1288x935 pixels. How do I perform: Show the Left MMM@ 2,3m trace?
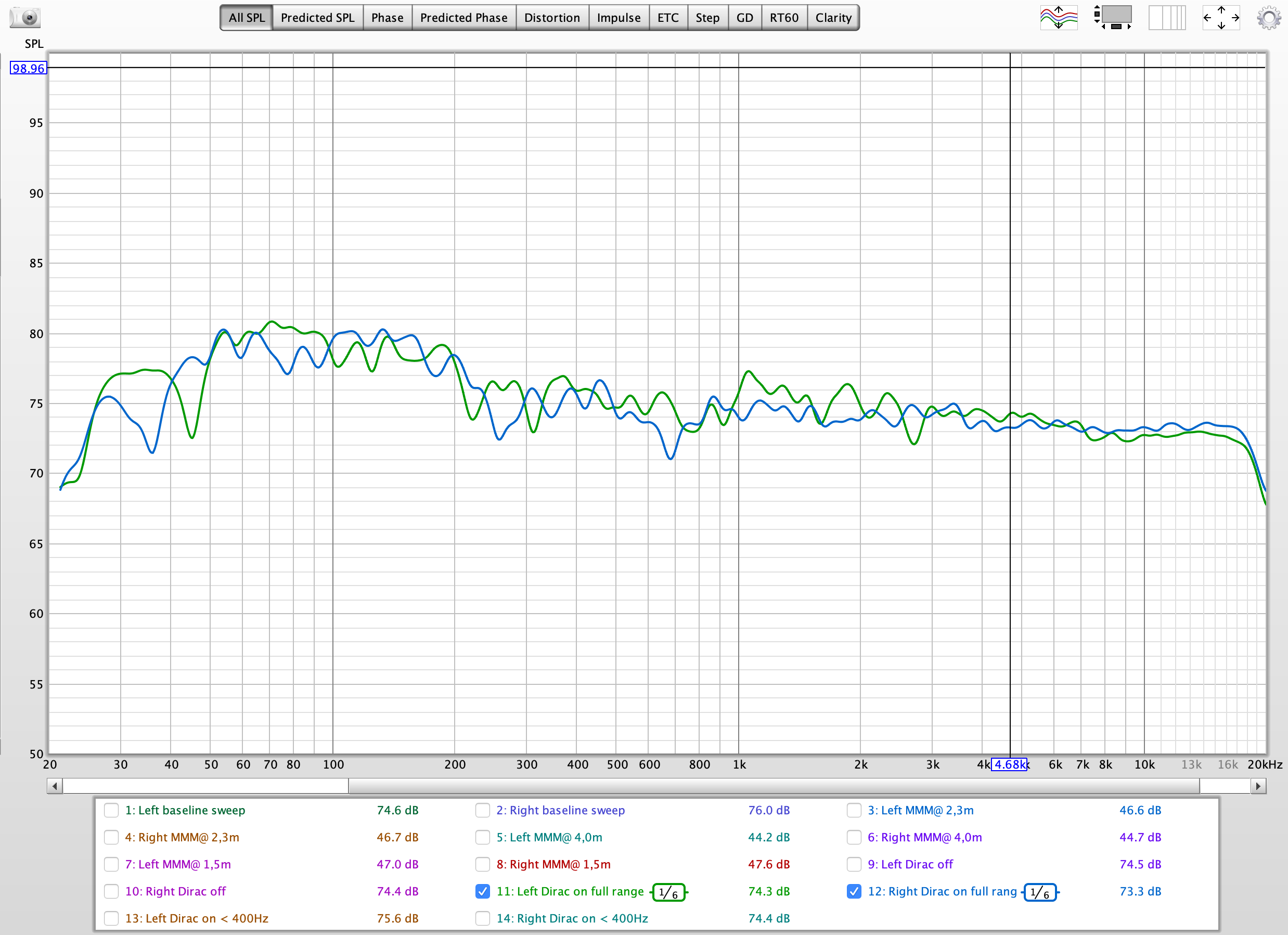(854, 810)
